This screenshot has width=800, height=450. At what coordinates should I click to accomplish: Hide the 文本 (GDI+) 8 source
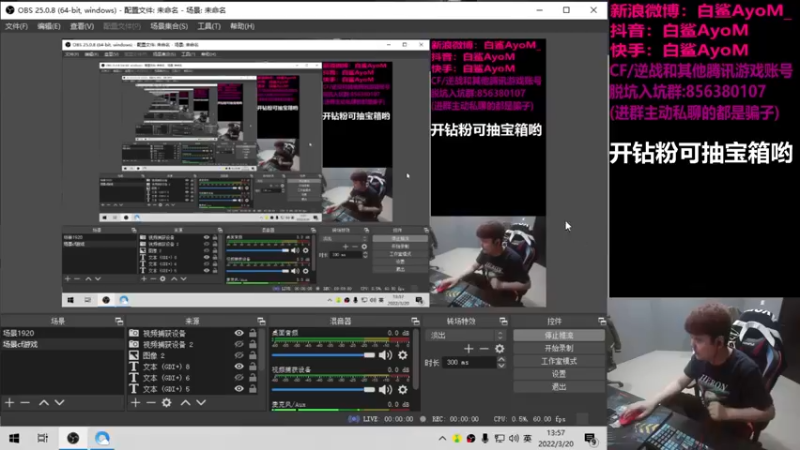[239, 366]
